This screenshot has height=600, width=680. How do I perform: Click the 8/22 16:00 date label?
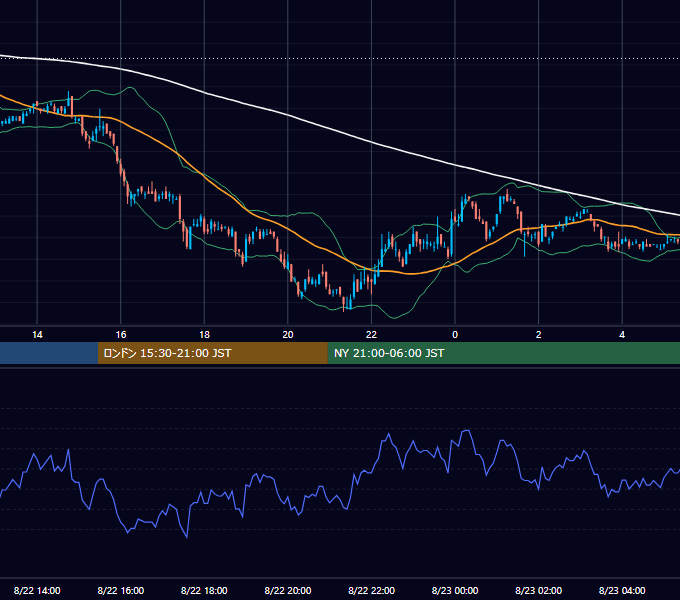pyautogui.click(x=121, y=590)
